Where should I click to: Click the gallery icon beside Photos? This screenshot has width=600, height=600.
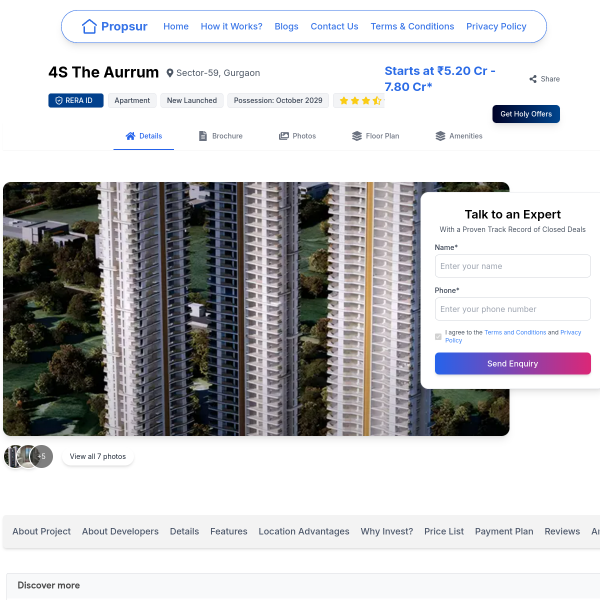284,136
